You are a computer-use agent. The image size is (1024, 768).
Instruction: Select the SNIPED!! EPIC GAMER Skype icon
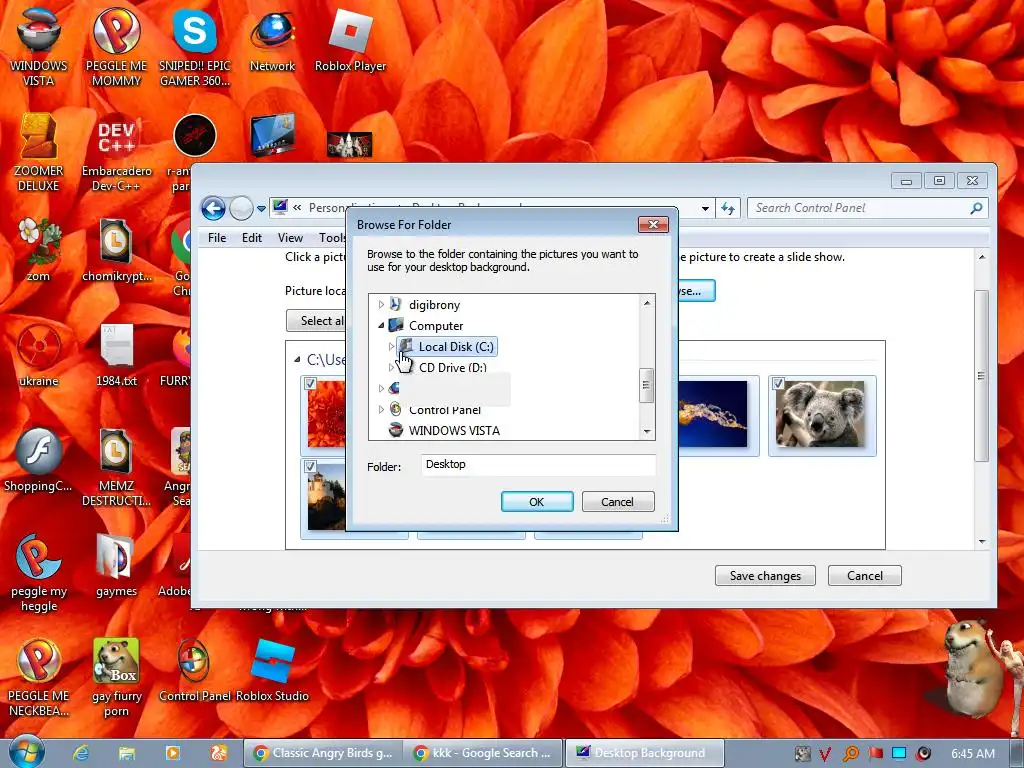coord(195,48)
